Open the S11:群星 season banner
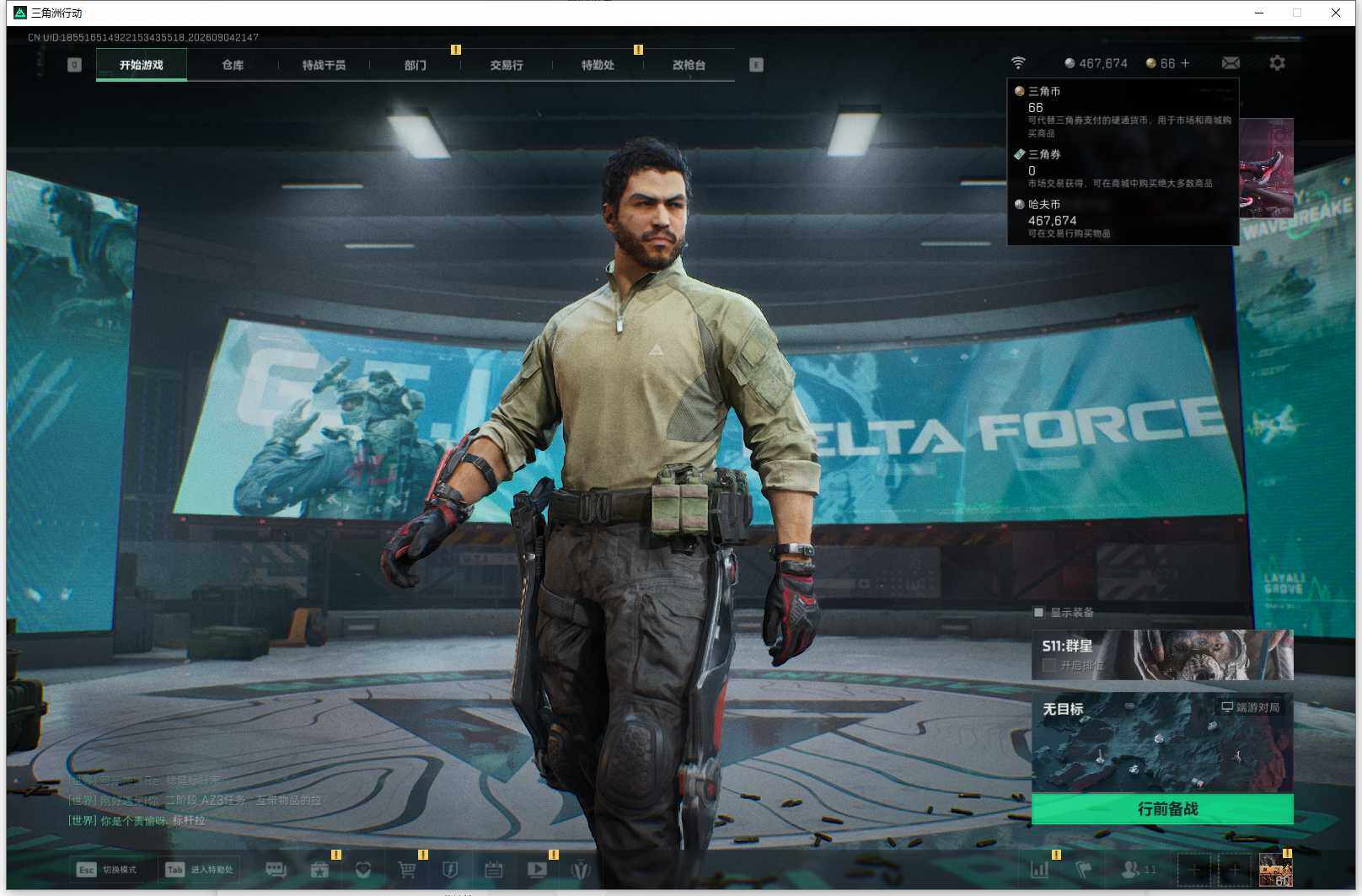 pyautogui.click(x=1162, y=655)
